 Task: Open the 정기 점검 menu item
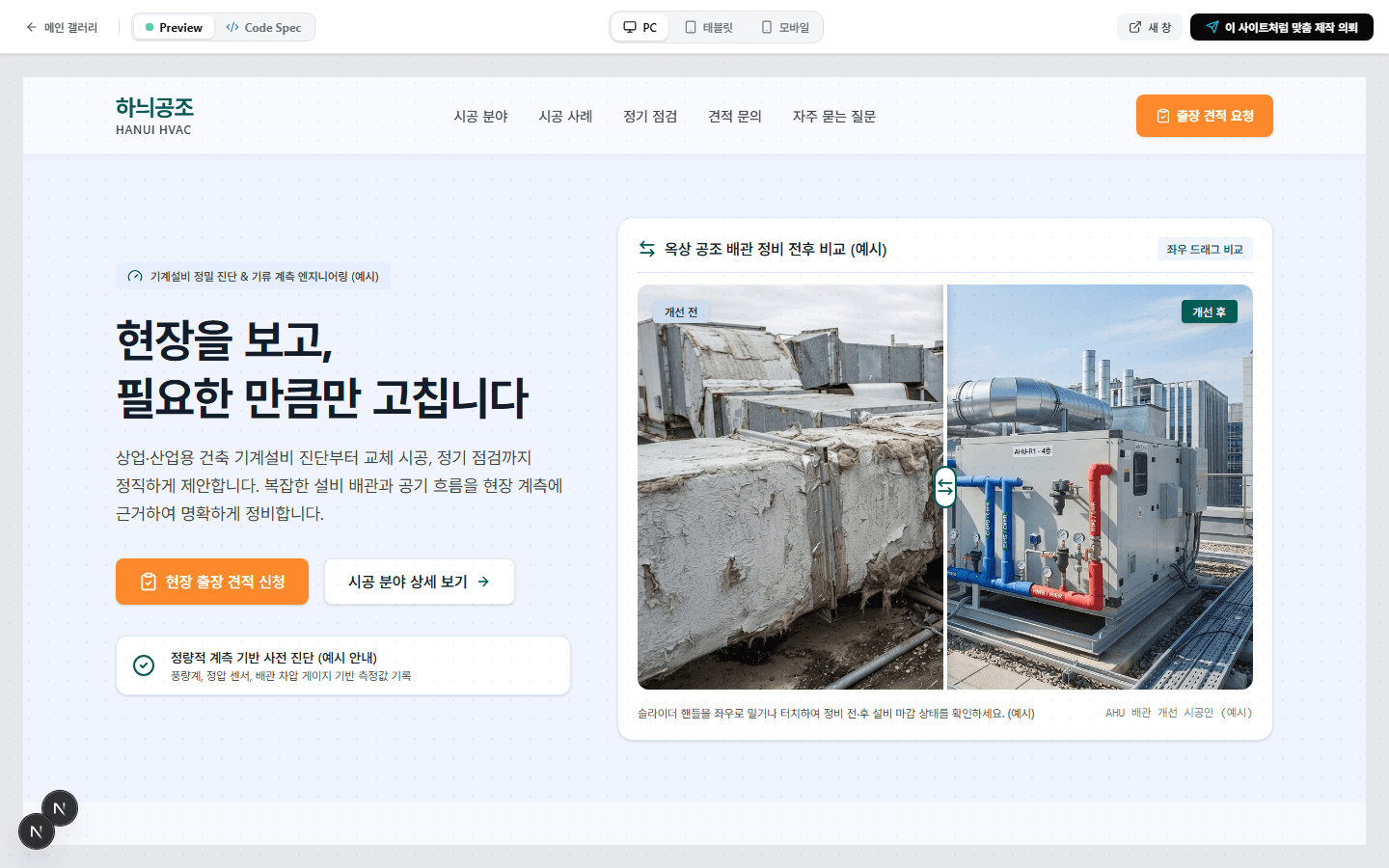coord(650,116)
